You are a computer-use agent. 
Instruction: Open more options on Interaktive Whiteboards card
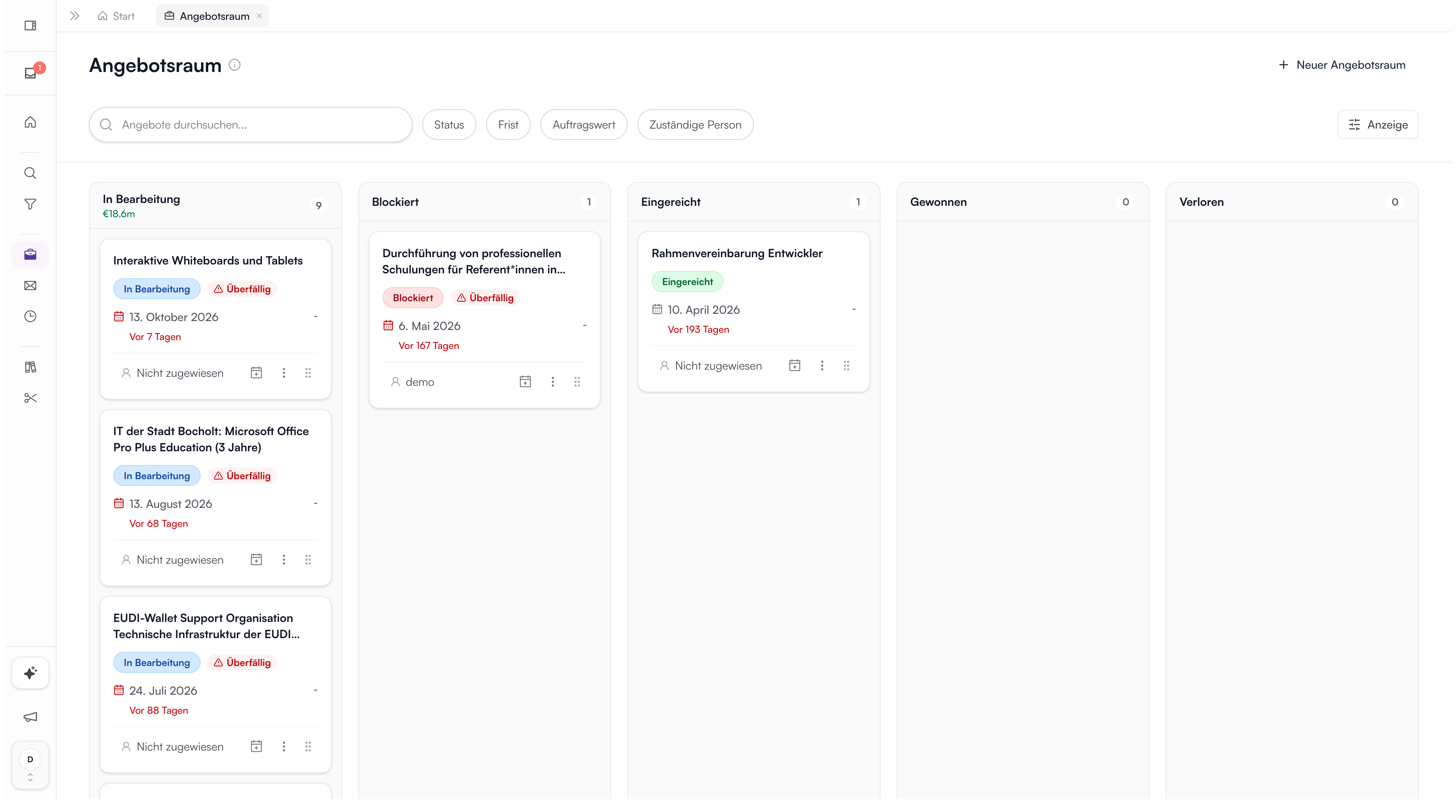tap(284, 373)
